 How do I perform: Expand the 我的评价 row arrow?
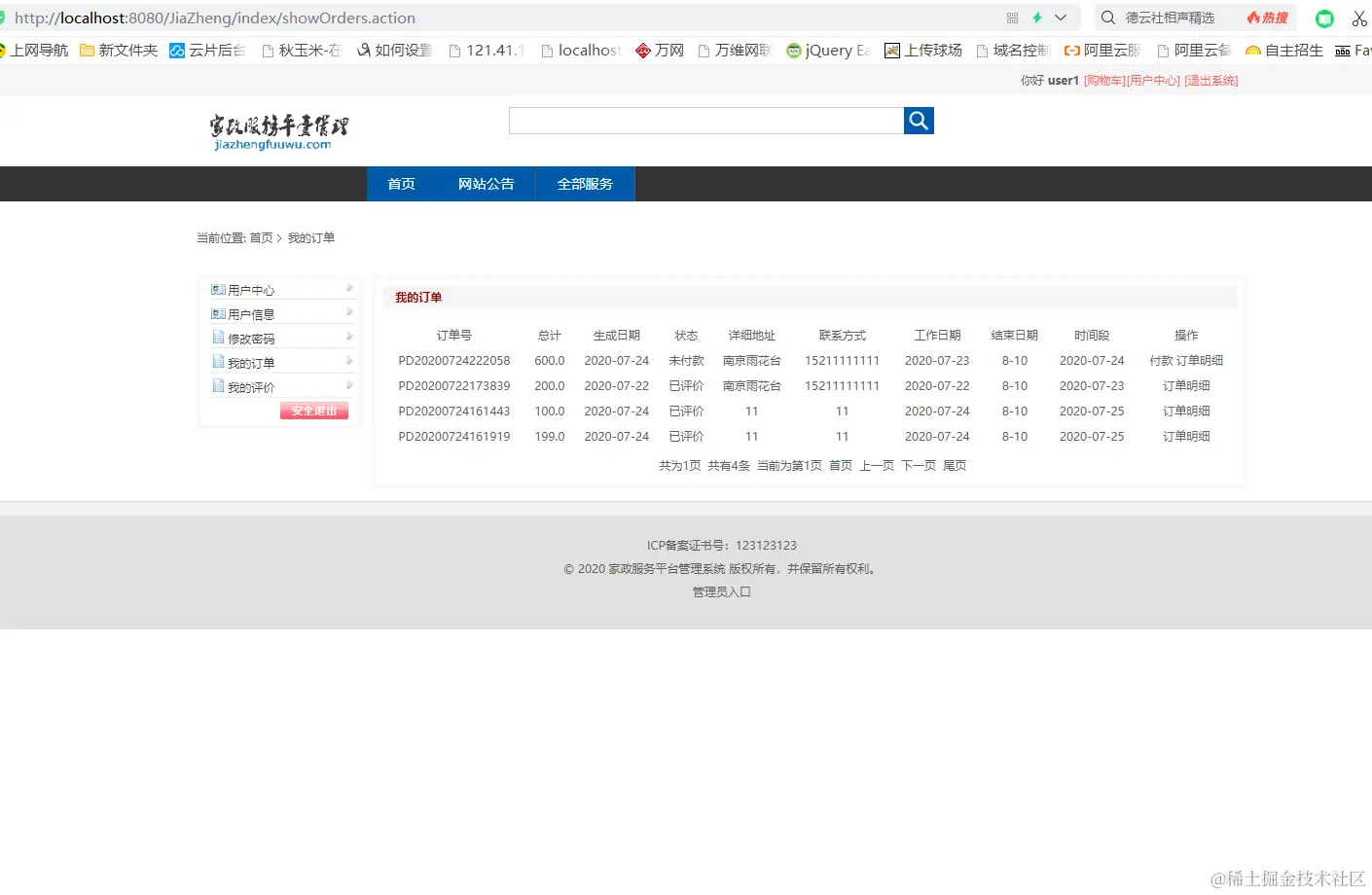coord(349,385)
